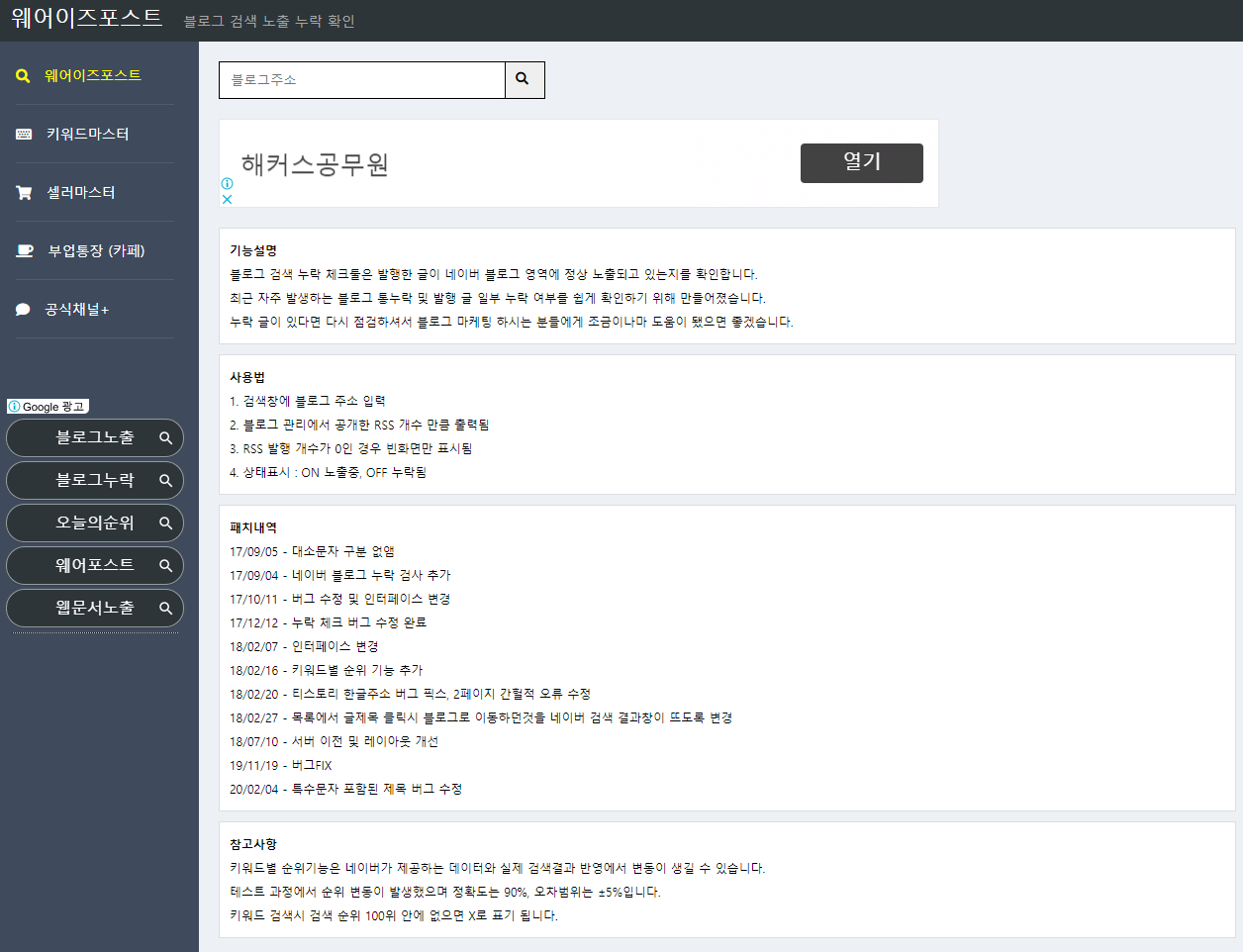Click the keyboard icon next to 키워드마스터
This screenshot has height=952, width=1243.
point(24,135)
